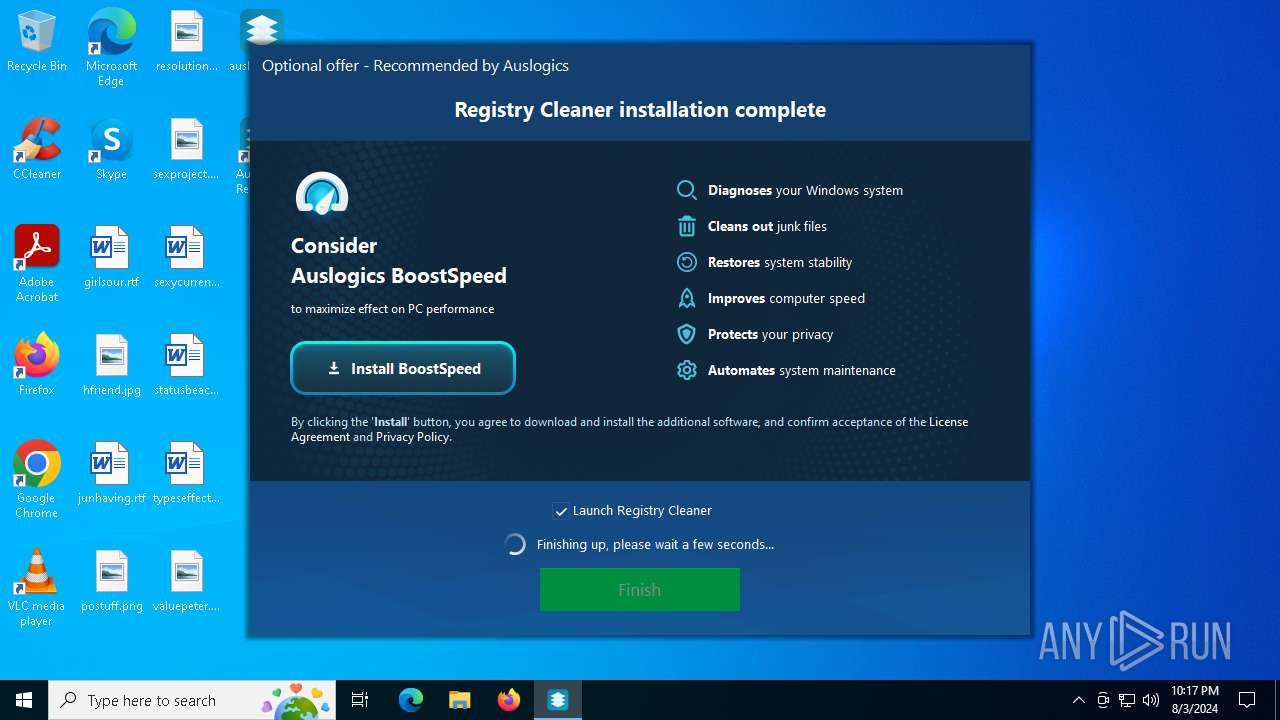Open the Firefox desktop shortcut

coord(37,366)
